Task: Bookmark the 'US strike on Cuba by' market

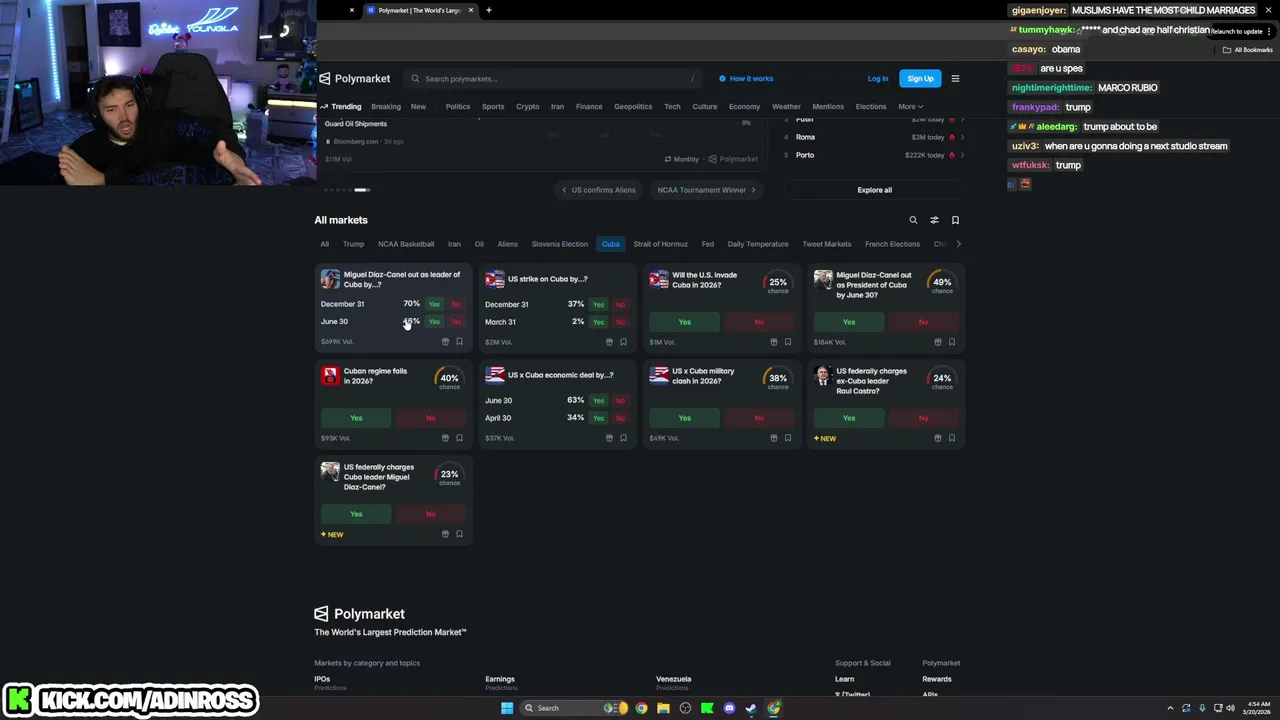Action: [x=623, y=342]
